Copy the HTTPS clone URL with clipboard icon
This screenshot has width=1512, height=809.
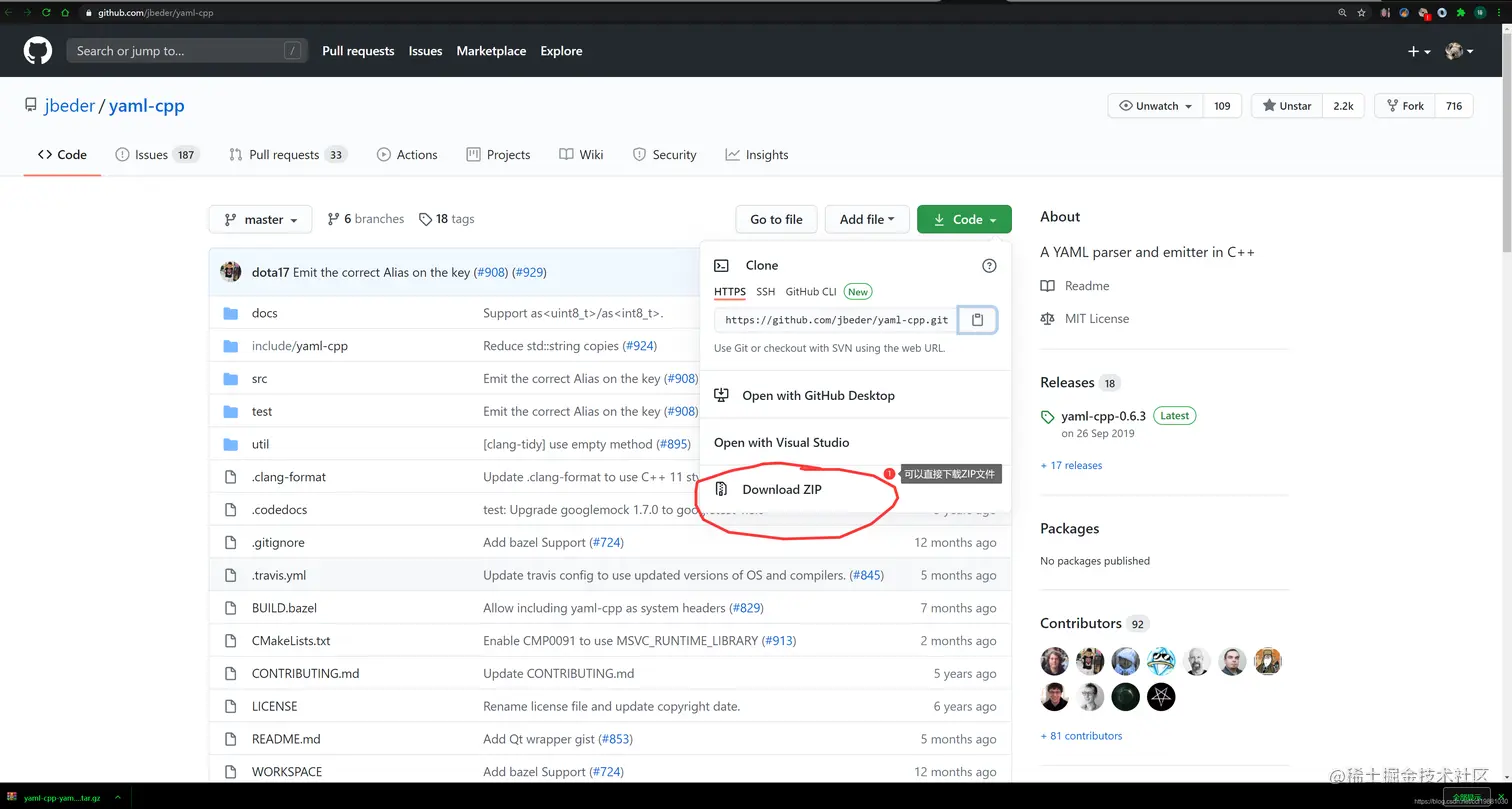[978, 320]
